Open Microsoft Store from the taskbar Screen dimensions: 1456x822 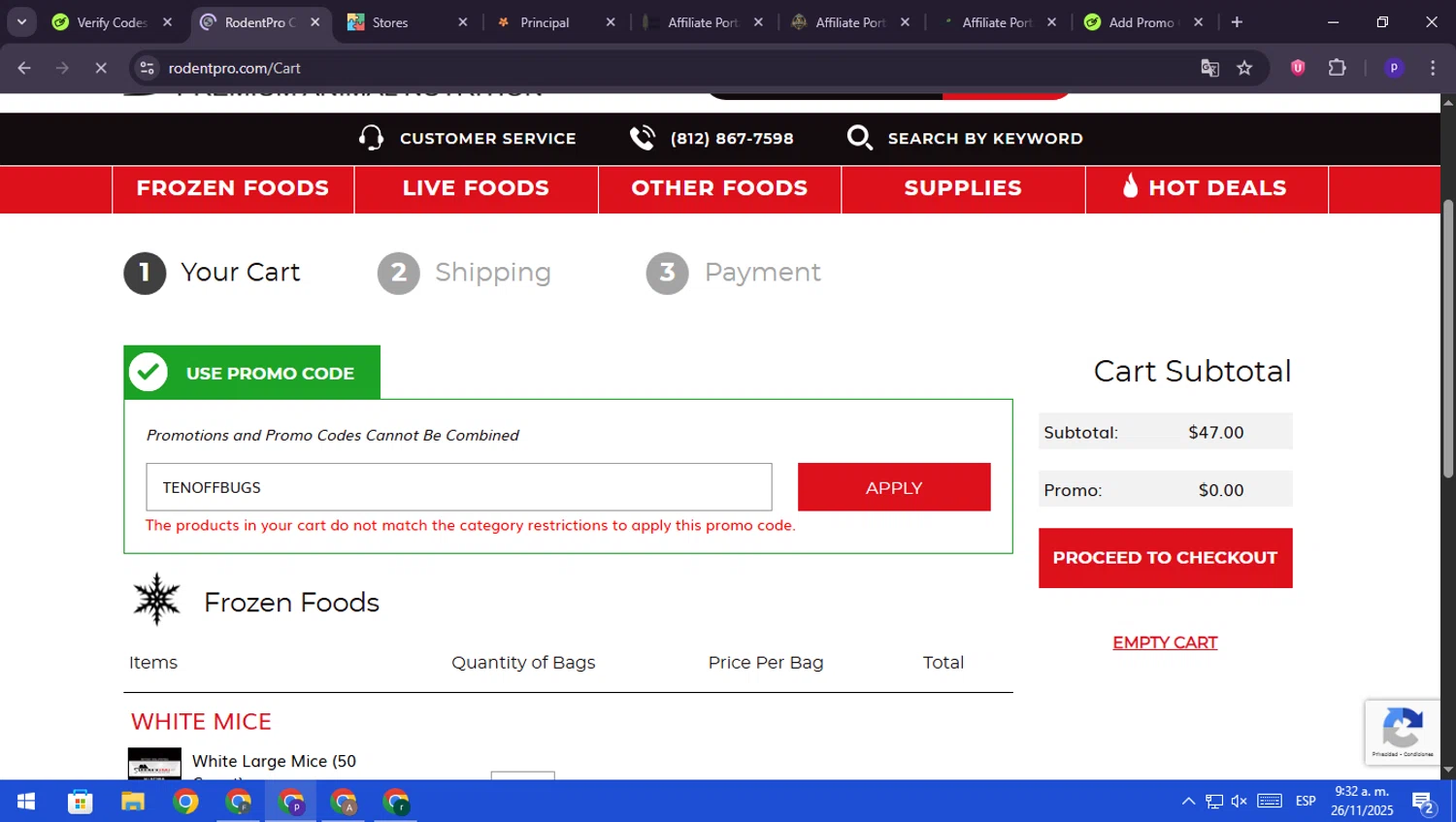(x=80, y=802)
